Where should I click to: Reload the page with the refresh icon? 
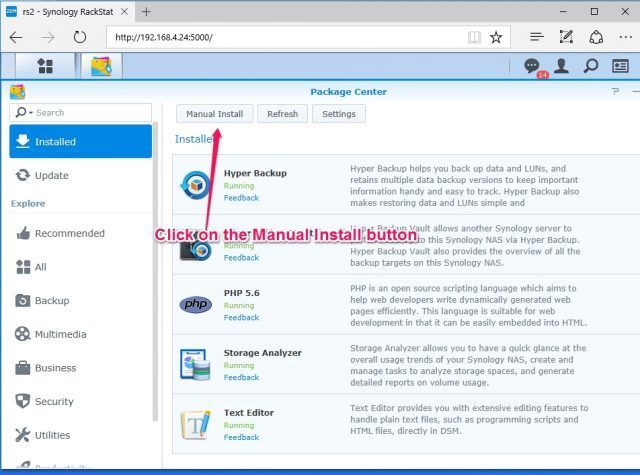click(80, 38)
